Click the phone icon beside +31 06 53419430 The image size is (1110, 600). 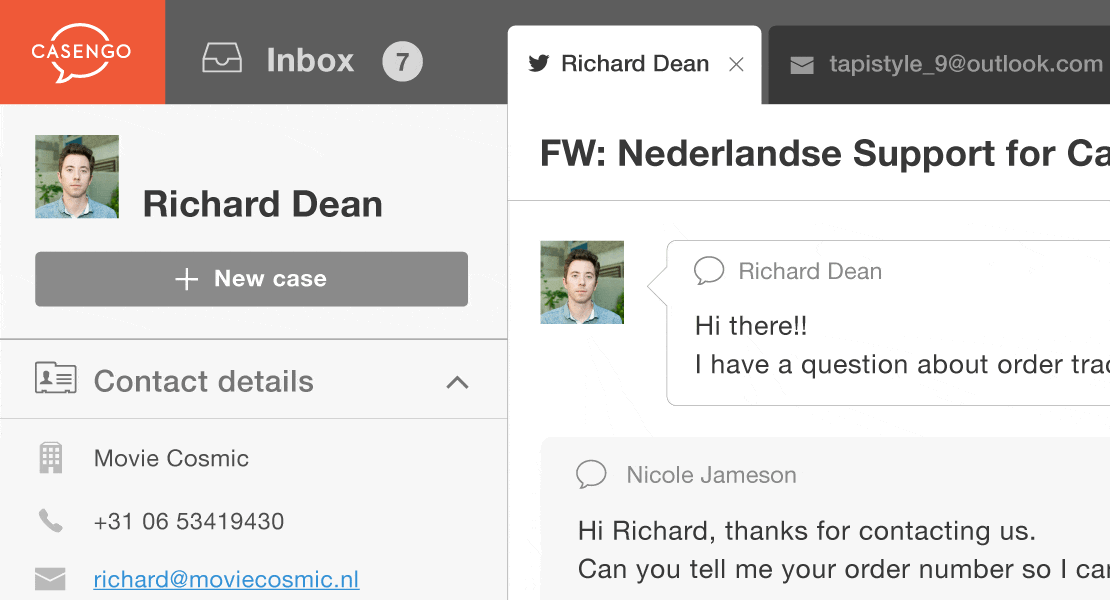pos(50,521)
